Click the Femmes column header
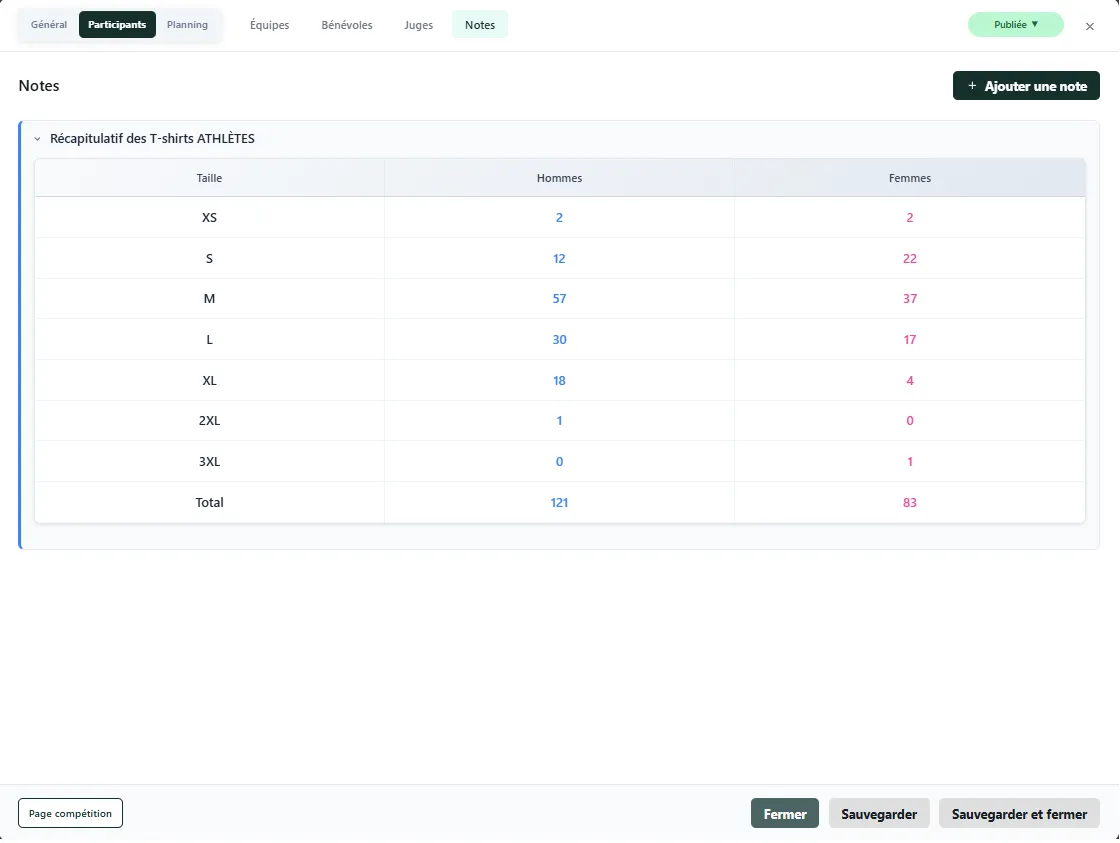 [909, 178]
